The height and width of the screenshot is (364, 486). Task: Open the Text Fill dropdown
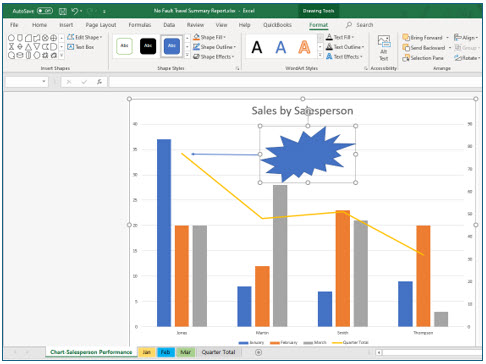click(x=340, y=37)
